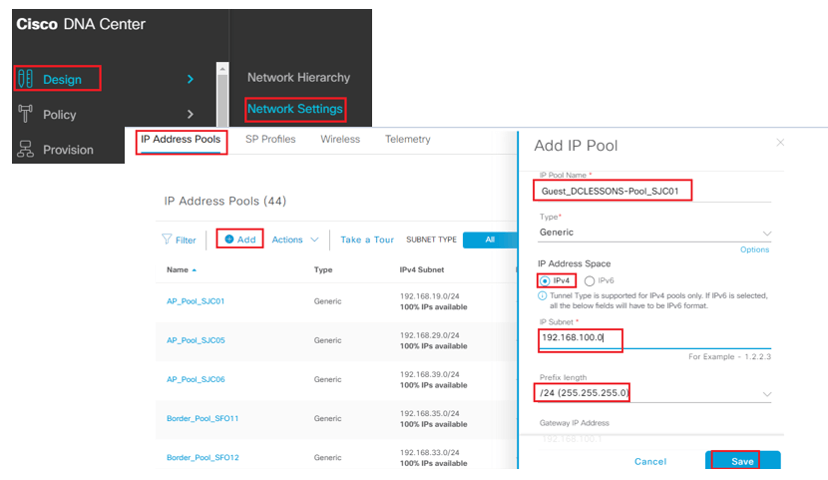This screenshot has width=828, height=480.
Task: Select the IPv4 radio button
Action: click(545, 281)
